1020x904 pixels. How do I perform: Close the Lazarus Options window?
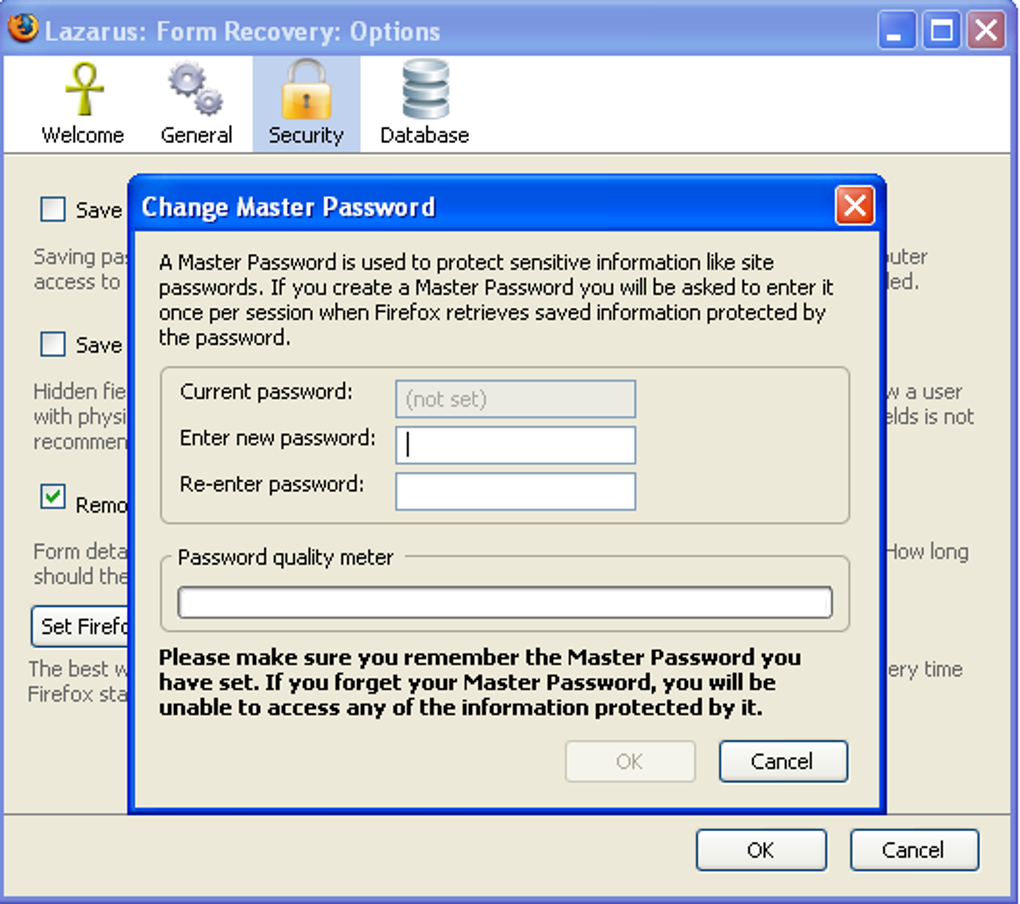click(986, 30)
